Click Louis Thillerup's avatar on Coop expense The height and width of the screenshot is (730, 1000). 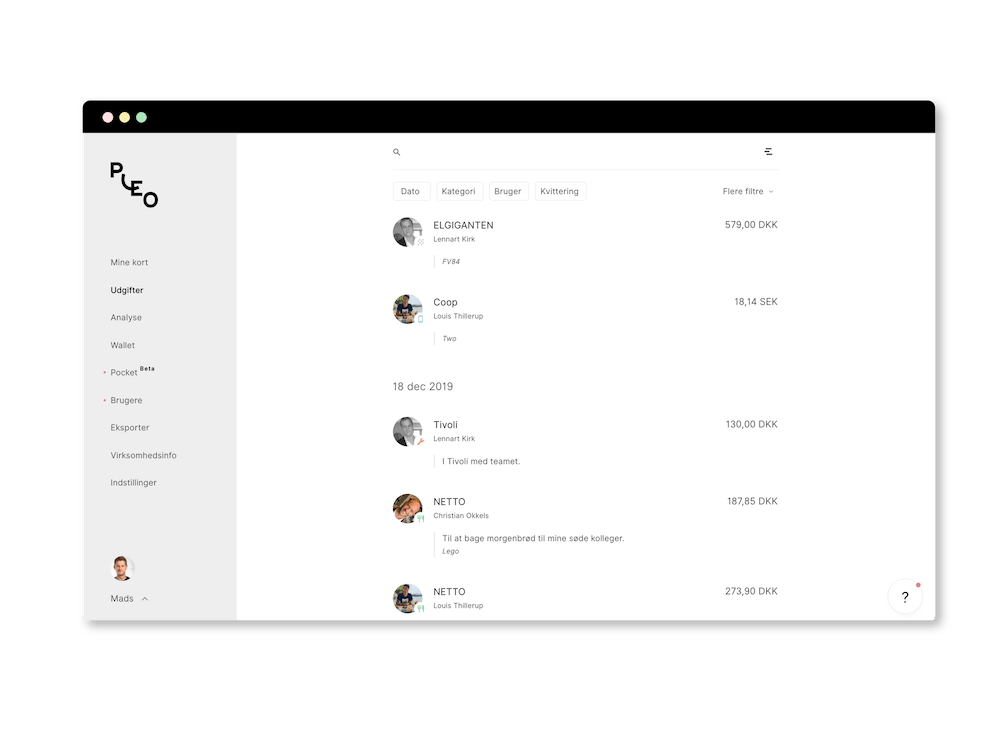coord(408,309)
